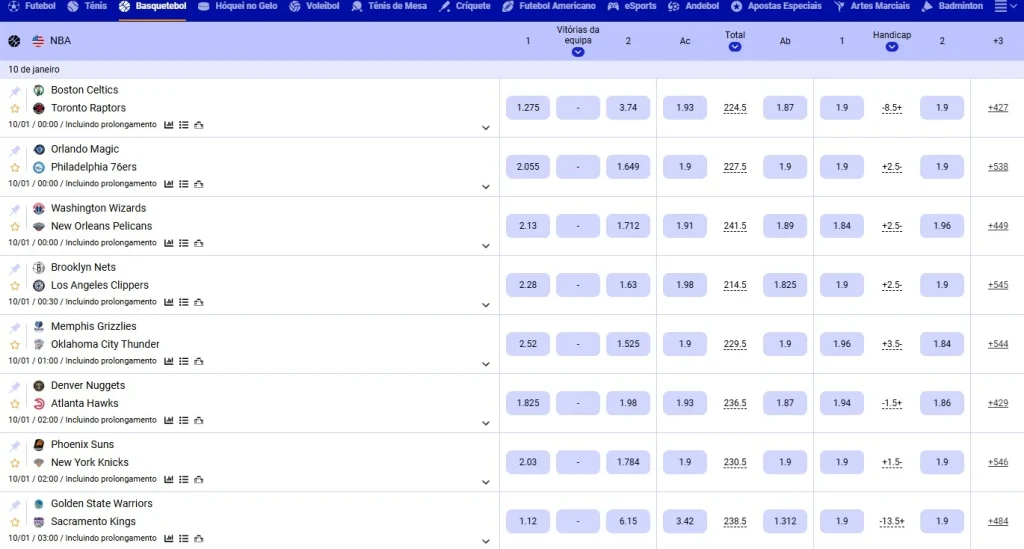Bet on Boston Celtics win at 1.275
The width and height of the screenshot is (1024, 549).
click(x=528, y=108)
